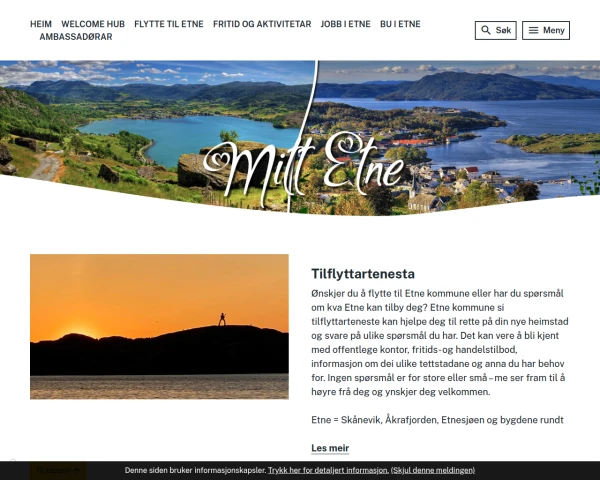Click the magnifying glass search icon
The height and width of the screenshot is (480, 600).
tap(486, 30)
